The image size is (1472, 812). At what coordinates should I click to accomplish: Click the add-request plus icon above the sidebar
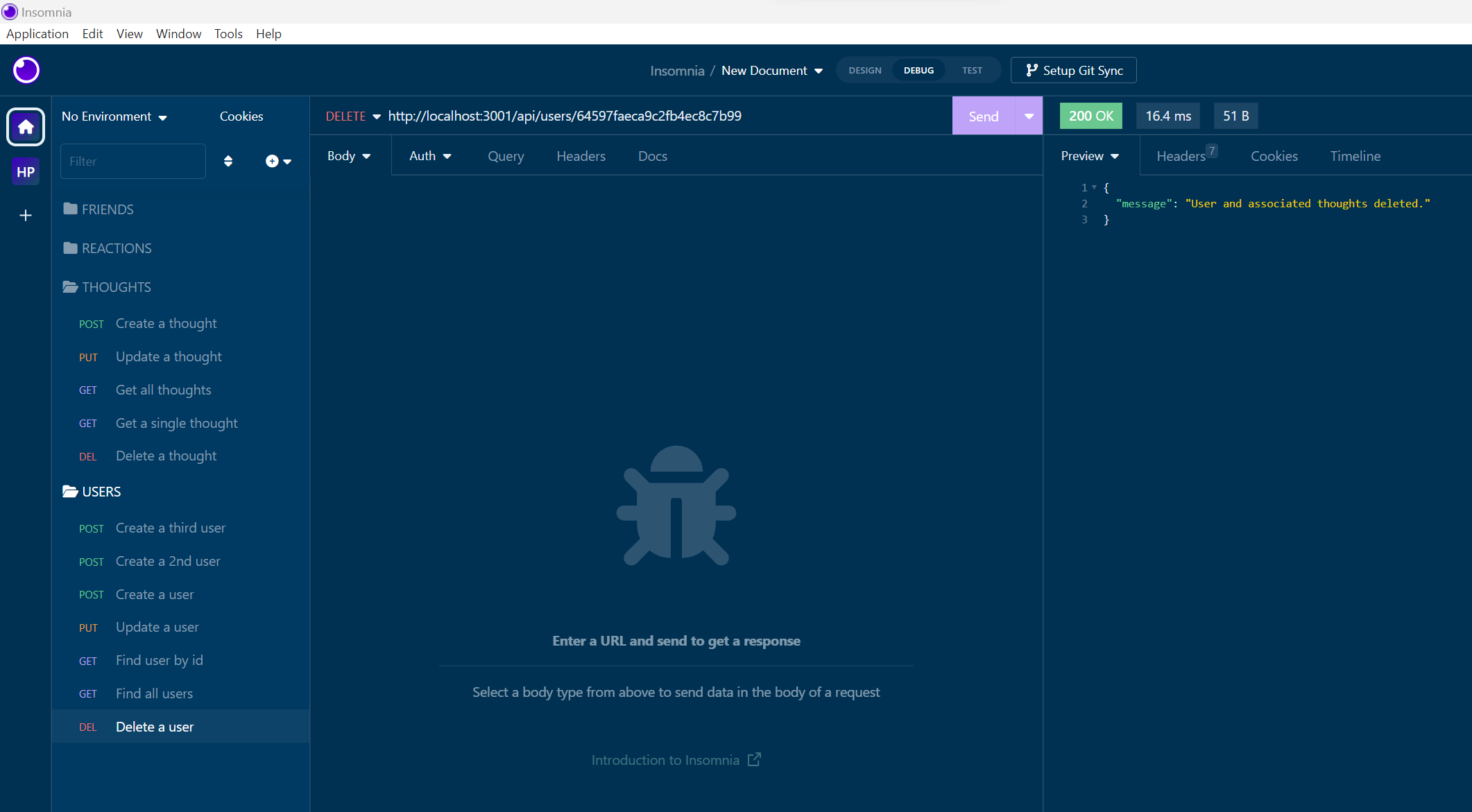tap(271, 161)
